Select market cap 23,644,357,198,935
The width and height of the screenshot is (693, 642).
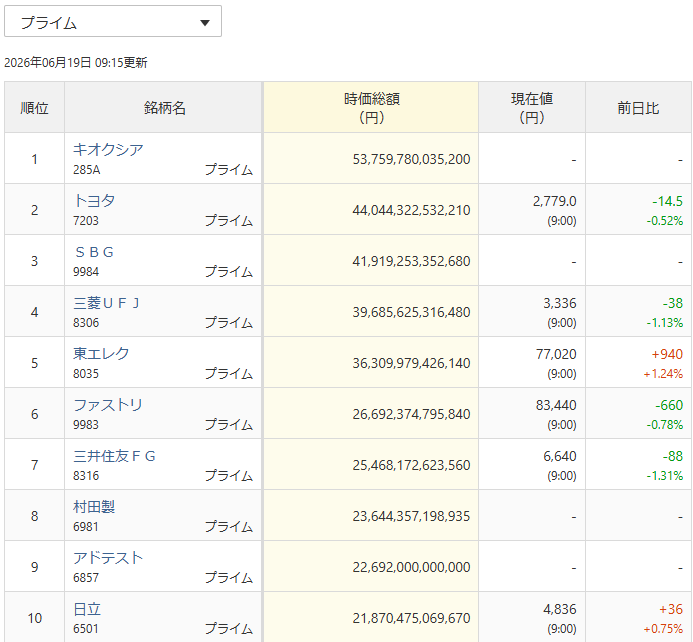(x=411, y=516)
